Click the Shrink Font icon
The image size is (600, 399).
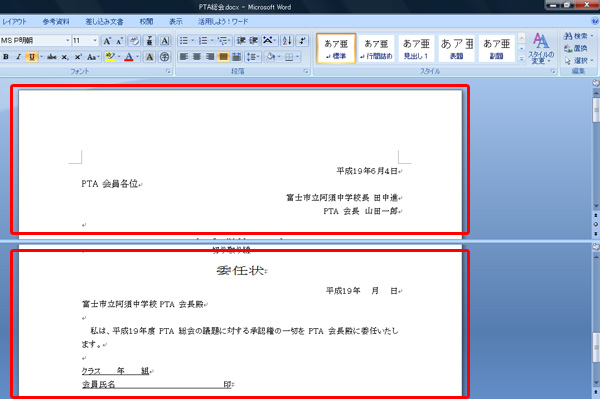pos(120,41)
